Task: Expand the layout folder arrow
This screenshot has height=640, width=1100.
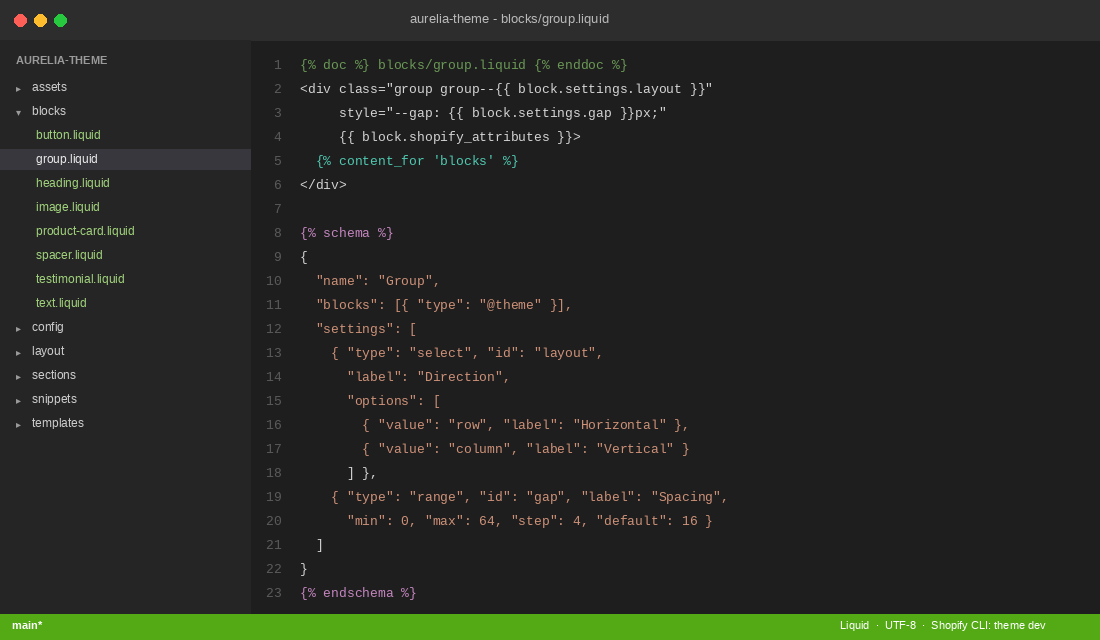Action: coord(18,352)
